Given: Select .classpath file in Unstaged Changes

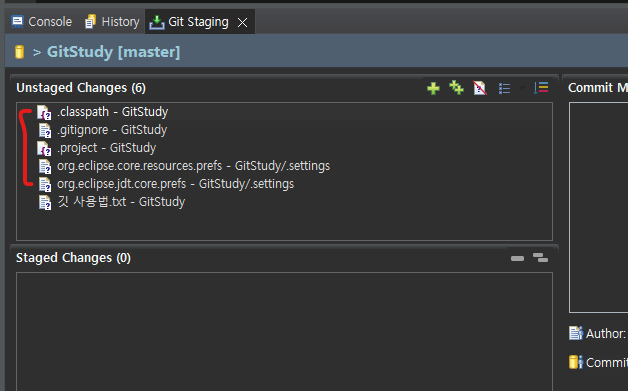Looking at the screenshot, I should pyautogui.click(x=284, y=112).
